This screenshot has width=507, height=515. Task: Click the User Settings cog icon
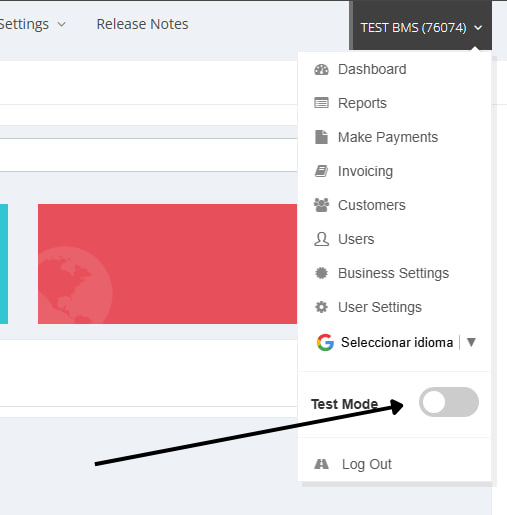click(321, 307)
